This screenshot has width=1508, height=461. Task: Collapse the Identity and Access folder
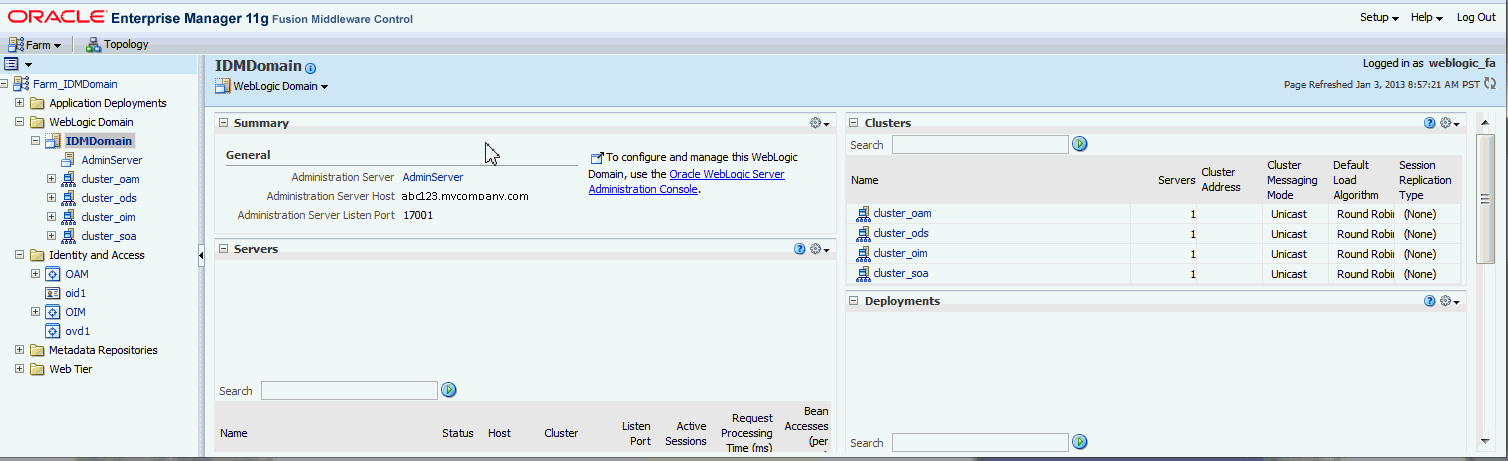19,255
